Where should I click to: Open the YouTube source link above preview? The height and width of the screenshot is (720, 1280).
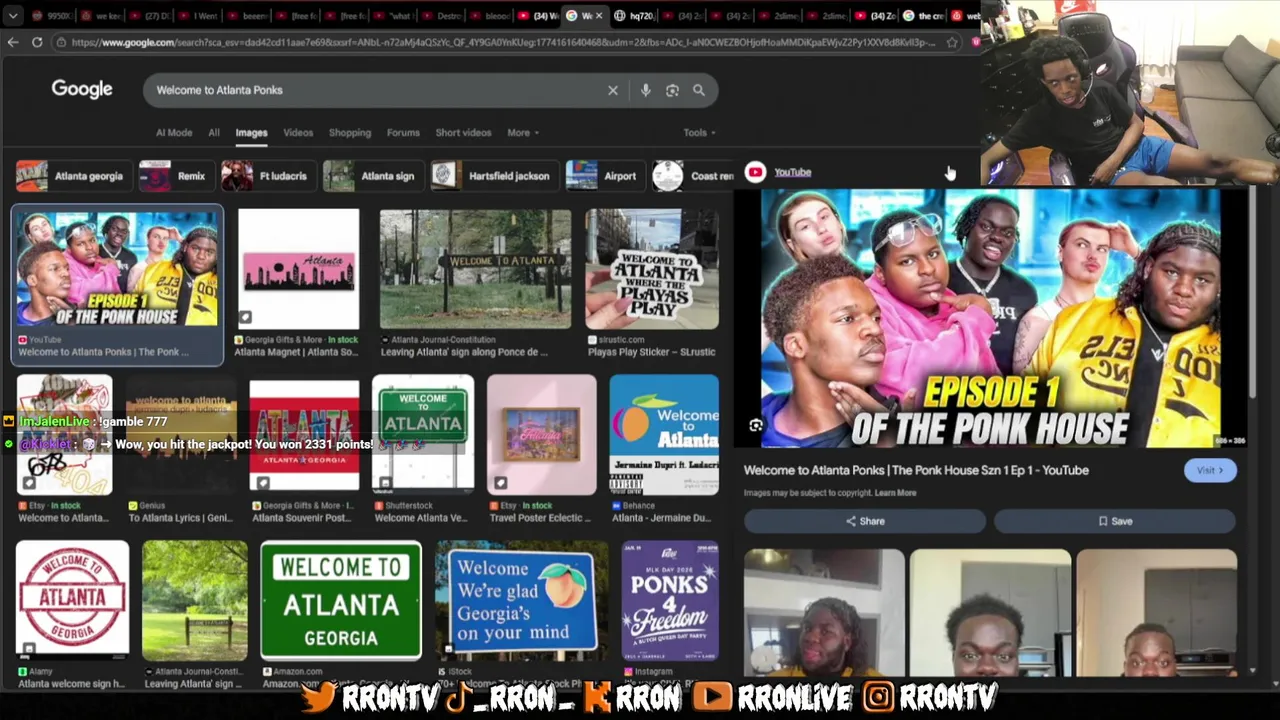click(x=792, y=172)
